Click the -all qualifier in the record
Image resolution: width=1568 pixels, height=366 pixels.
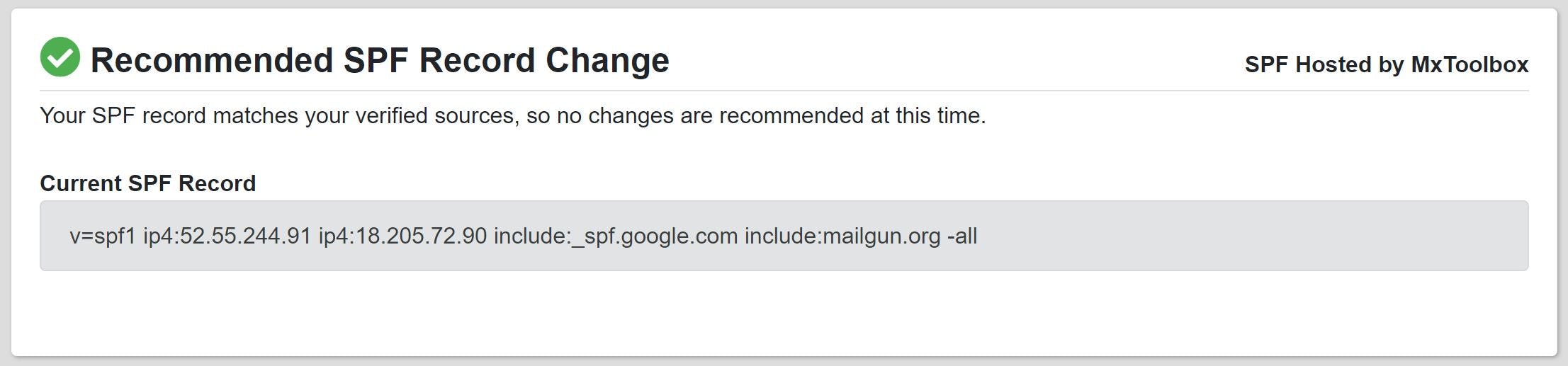pyautogui.click(x=962, y=236)
